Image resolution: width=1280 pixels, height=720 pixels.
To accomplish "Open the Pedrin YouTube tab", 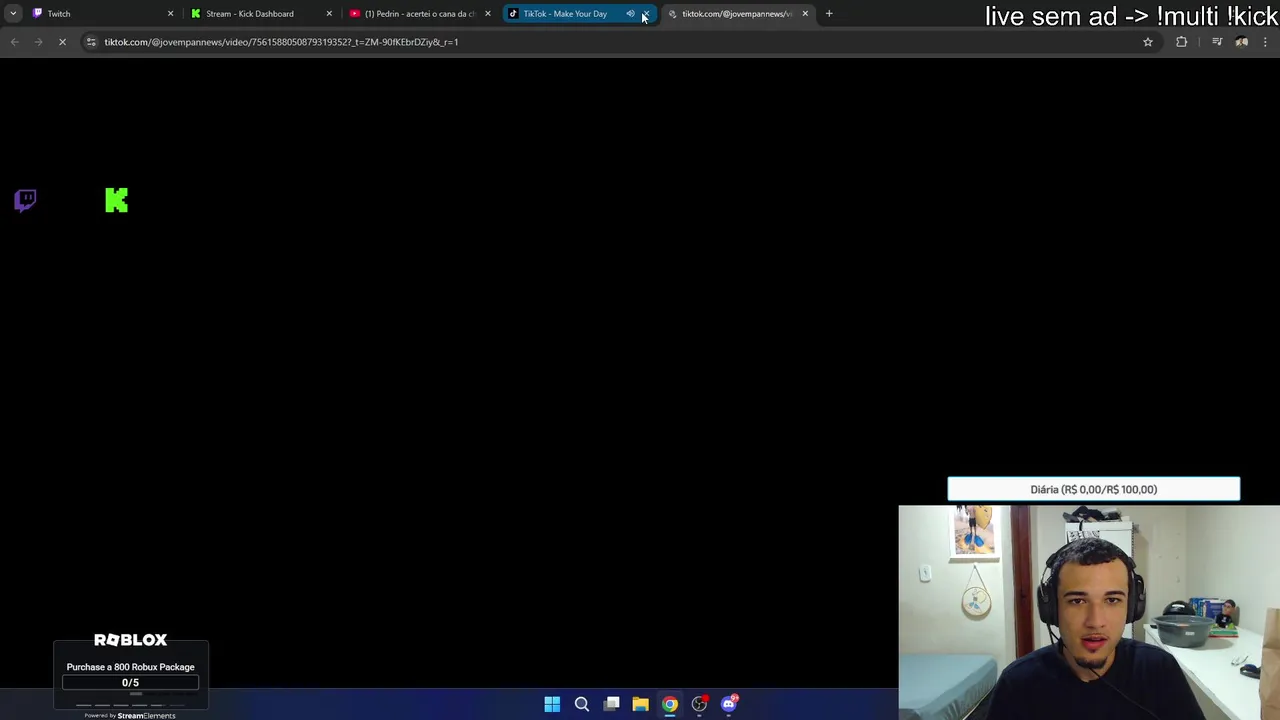I will [420, 14].
